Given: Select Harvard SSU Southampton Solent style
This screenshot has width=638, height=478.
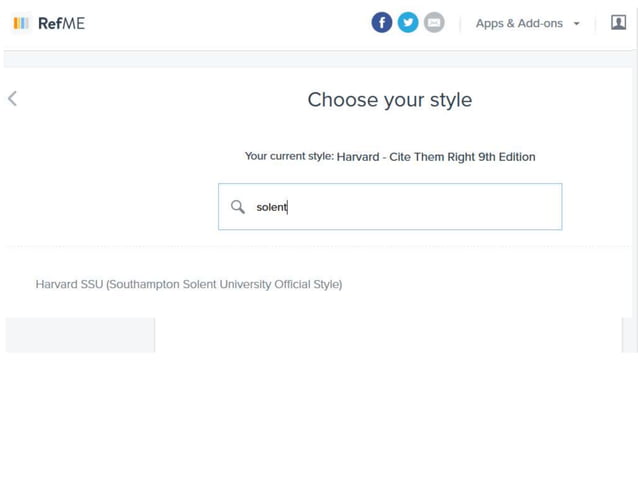Looking at the screenshot, I should (x=189, y=284).
